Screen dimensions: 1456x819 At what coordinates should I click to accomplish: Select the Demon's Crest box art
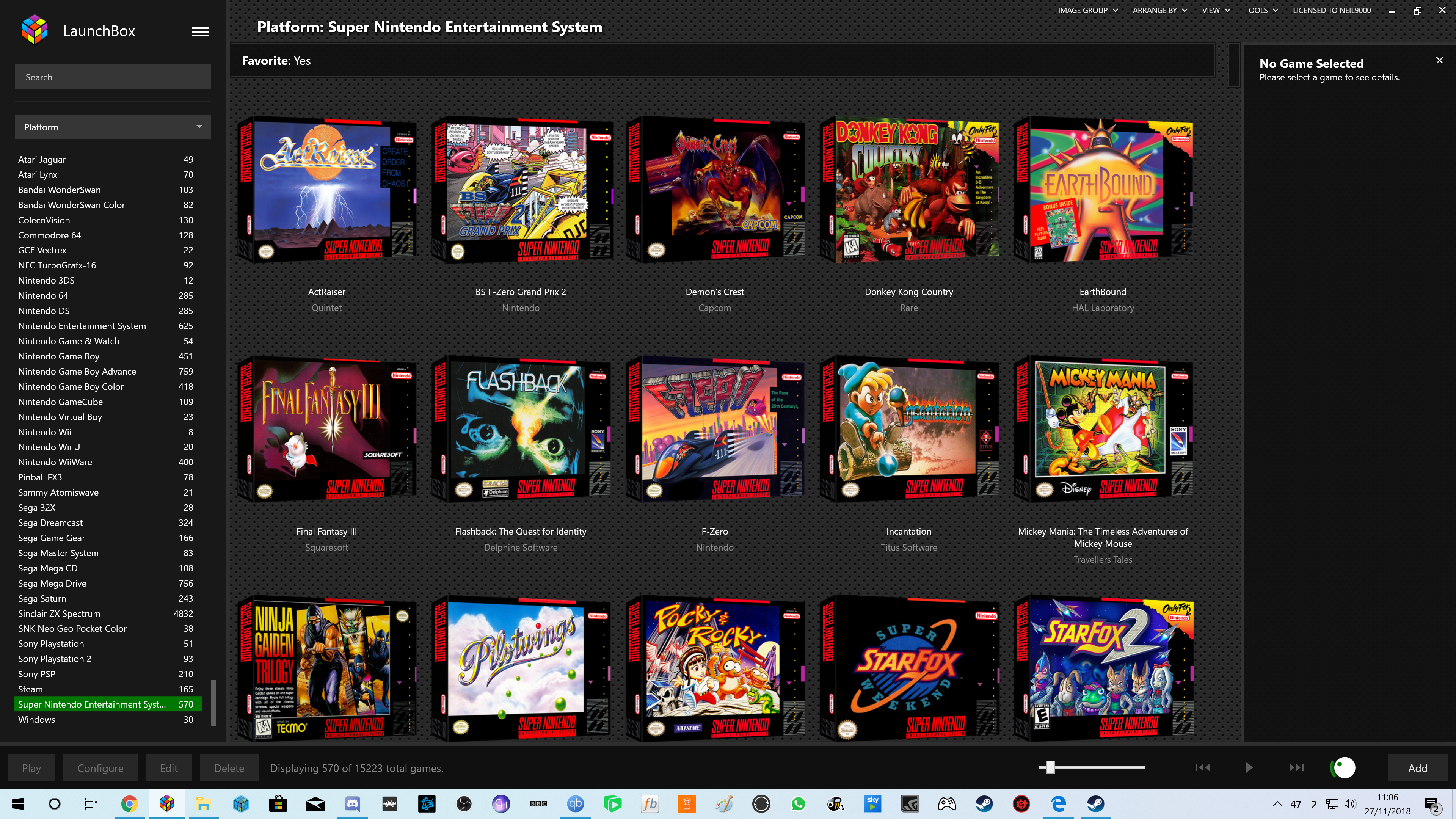click(x=715, y=190)
